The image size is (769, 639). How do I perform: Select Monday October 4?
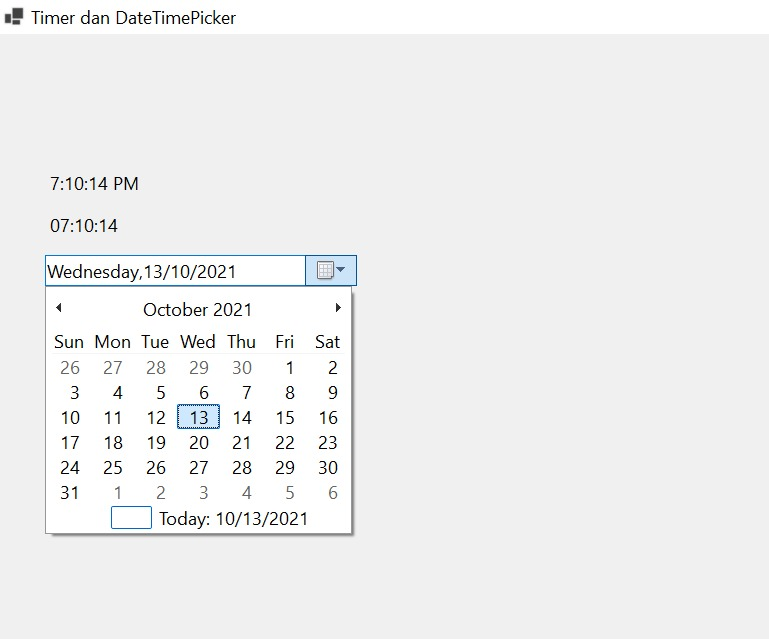[x=118, y=392]
